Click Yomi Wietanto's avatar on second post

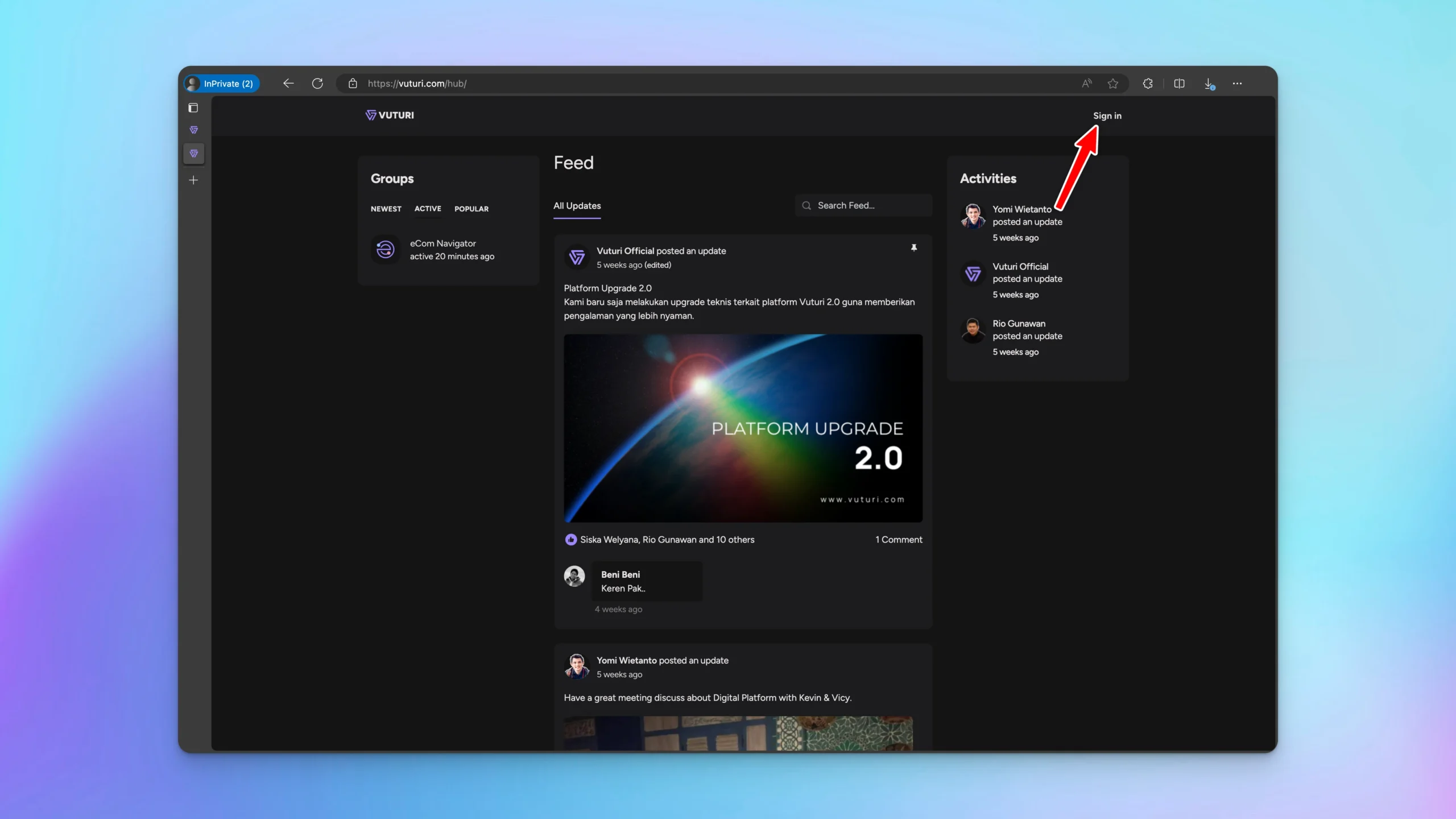(577, 667)
